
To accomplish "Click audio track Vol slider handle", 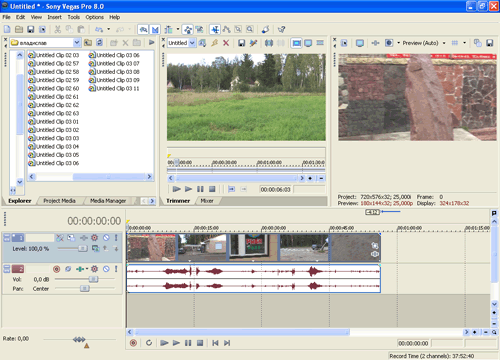I will 94,279.
